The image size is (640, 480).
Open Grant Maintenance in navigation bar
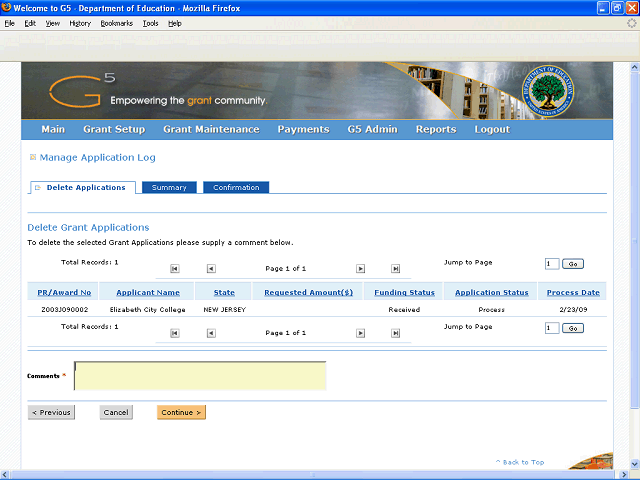pyautogui.click(x=211, y=129)
